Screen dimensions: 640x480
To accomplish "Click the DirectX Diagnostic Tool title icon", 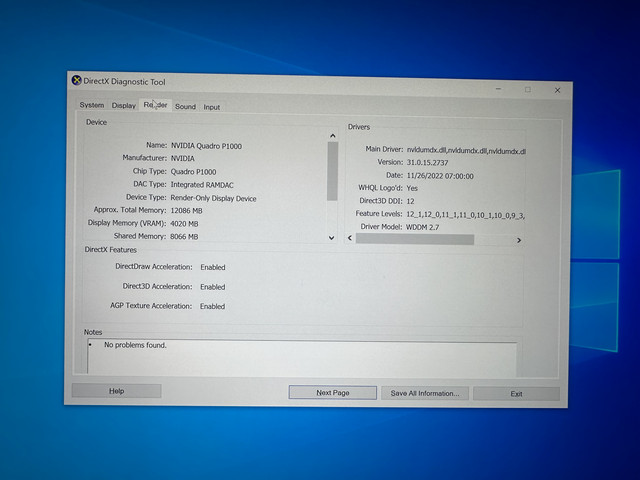I will [x=76, y=80].
